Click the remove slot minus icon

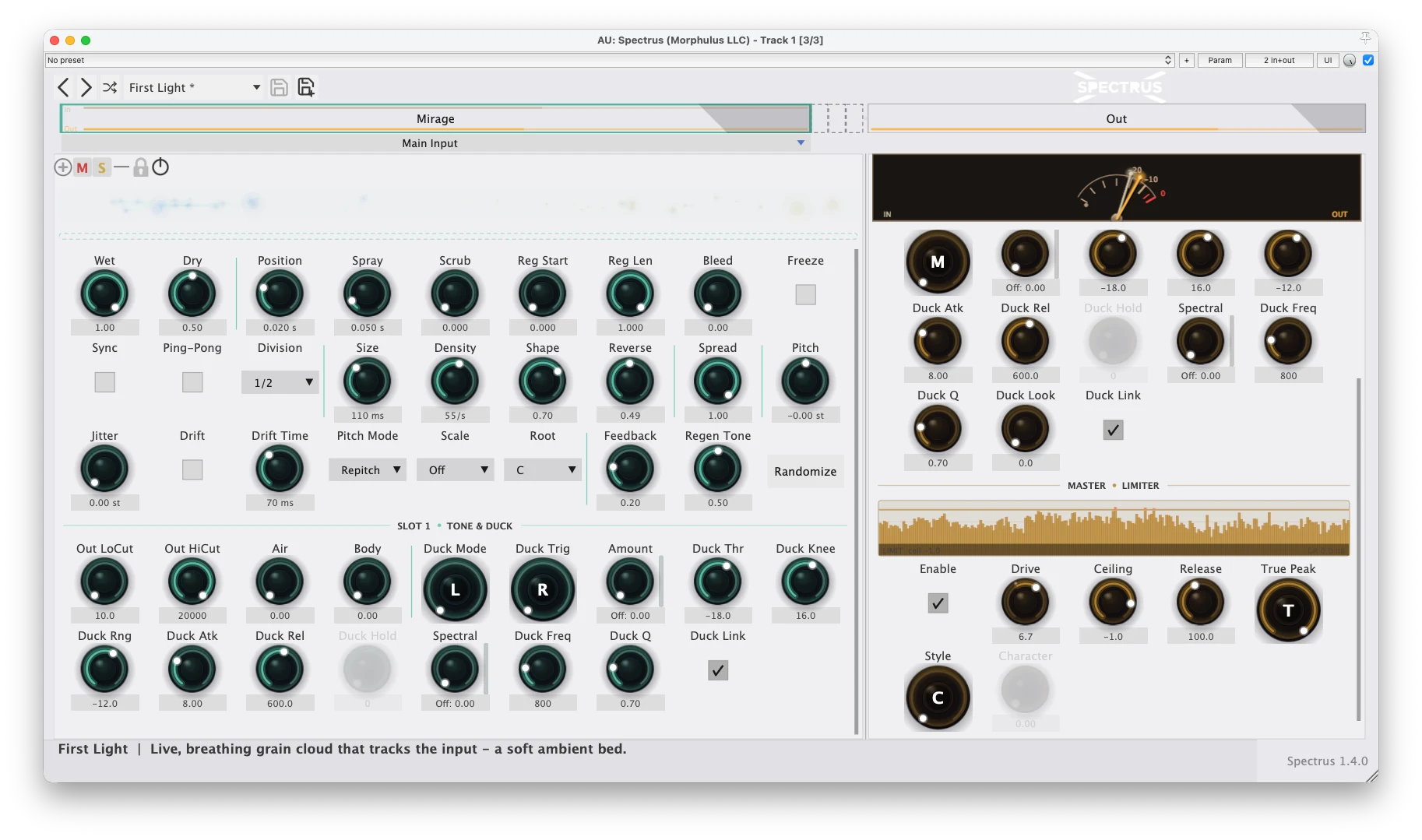tap(121, 167)
